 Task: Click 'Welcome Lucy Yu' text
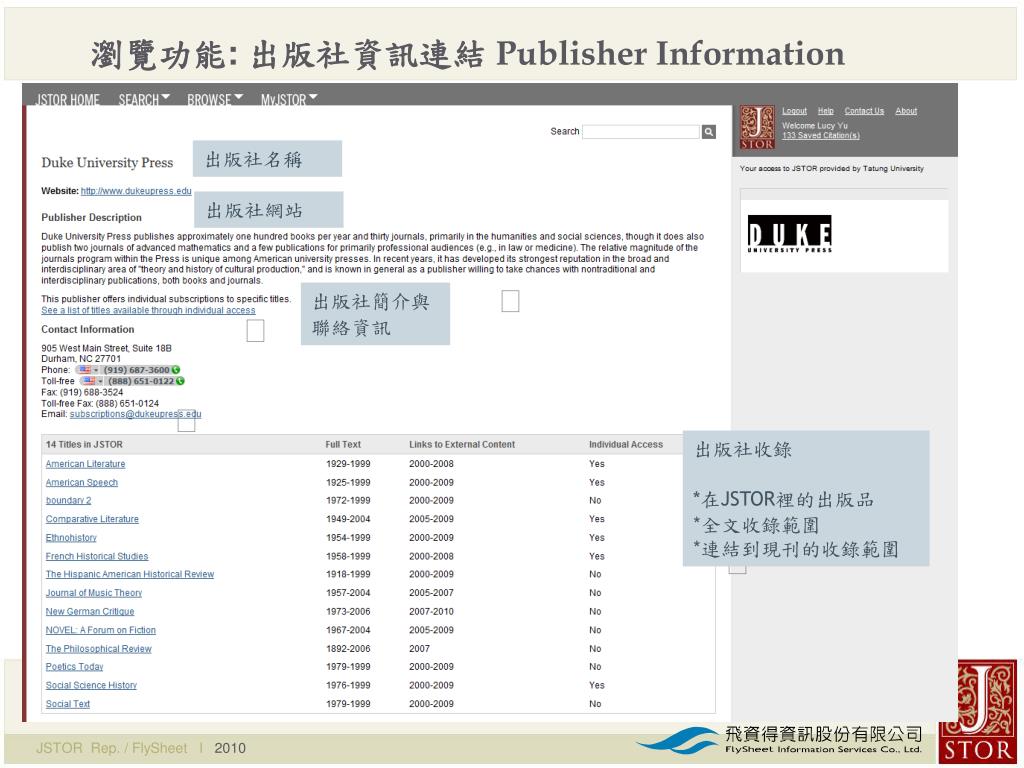click(815, 125)
